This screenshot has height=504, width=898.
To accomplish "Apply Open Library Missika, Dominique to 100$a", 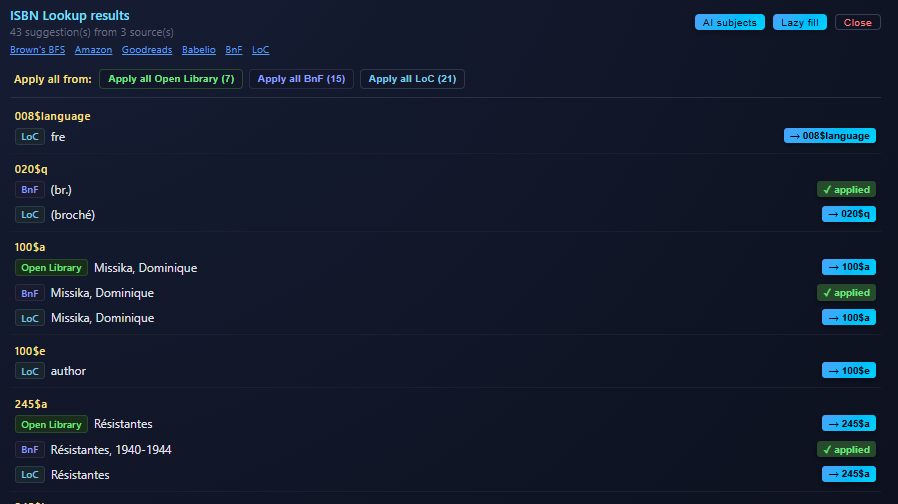I will click(x=849, y=267).
